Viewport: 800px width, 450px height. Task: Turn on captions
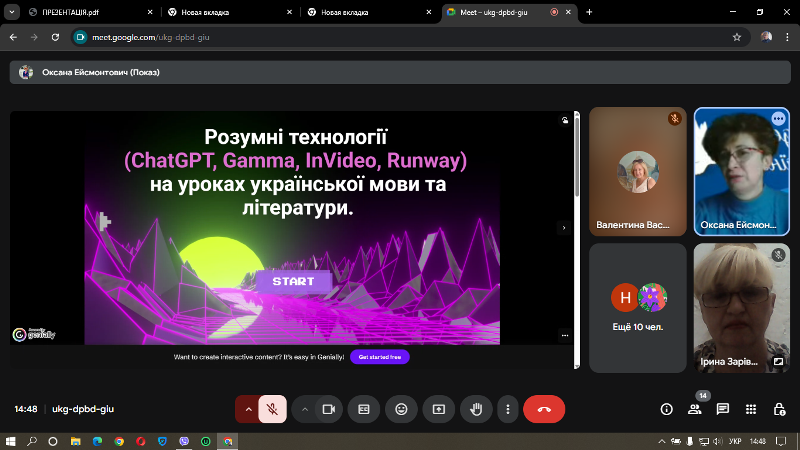[364, 409]
